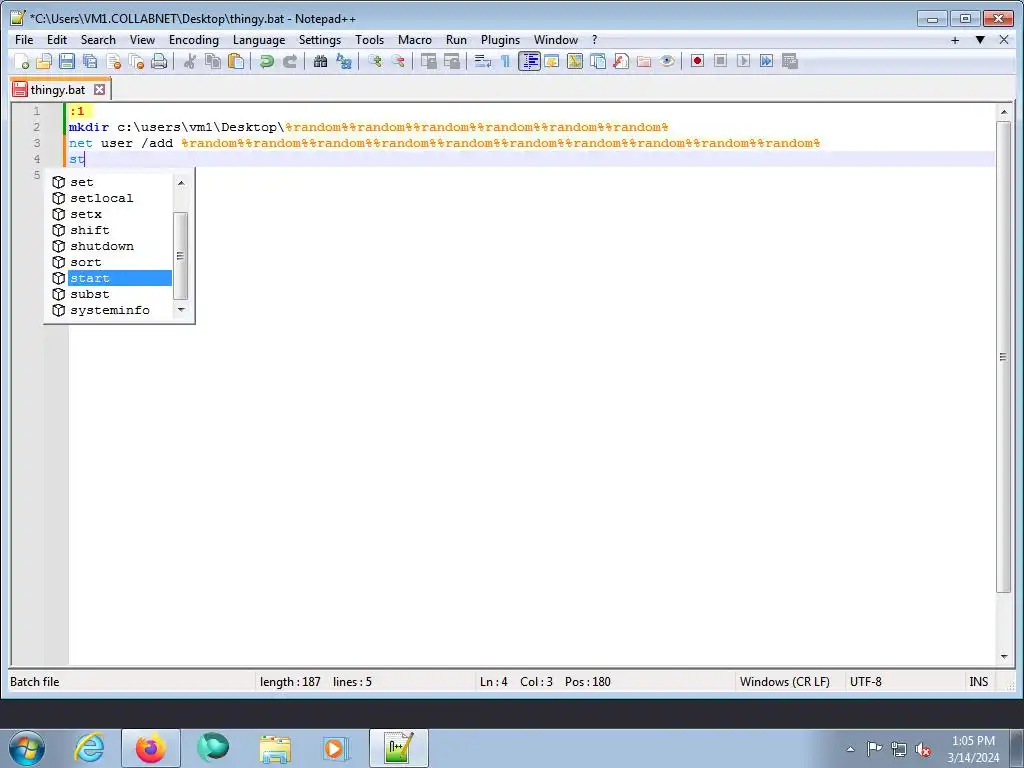Cut selection with the scissors icon
The image size is (1024, 768).
coord(190,61)
